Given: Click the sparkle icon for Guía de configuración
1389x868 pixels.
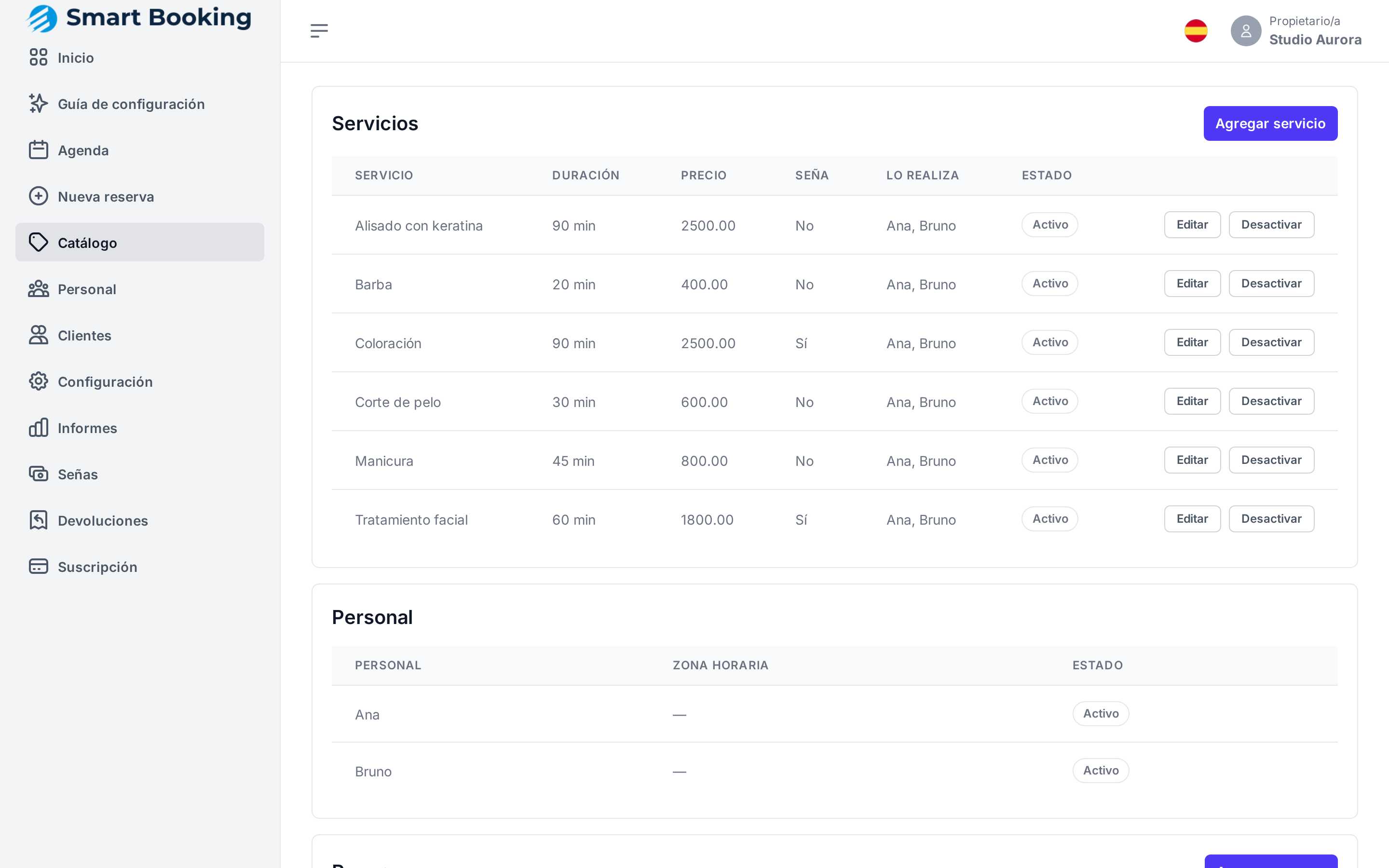Looking at the screenshot, I should click(39, 104).
